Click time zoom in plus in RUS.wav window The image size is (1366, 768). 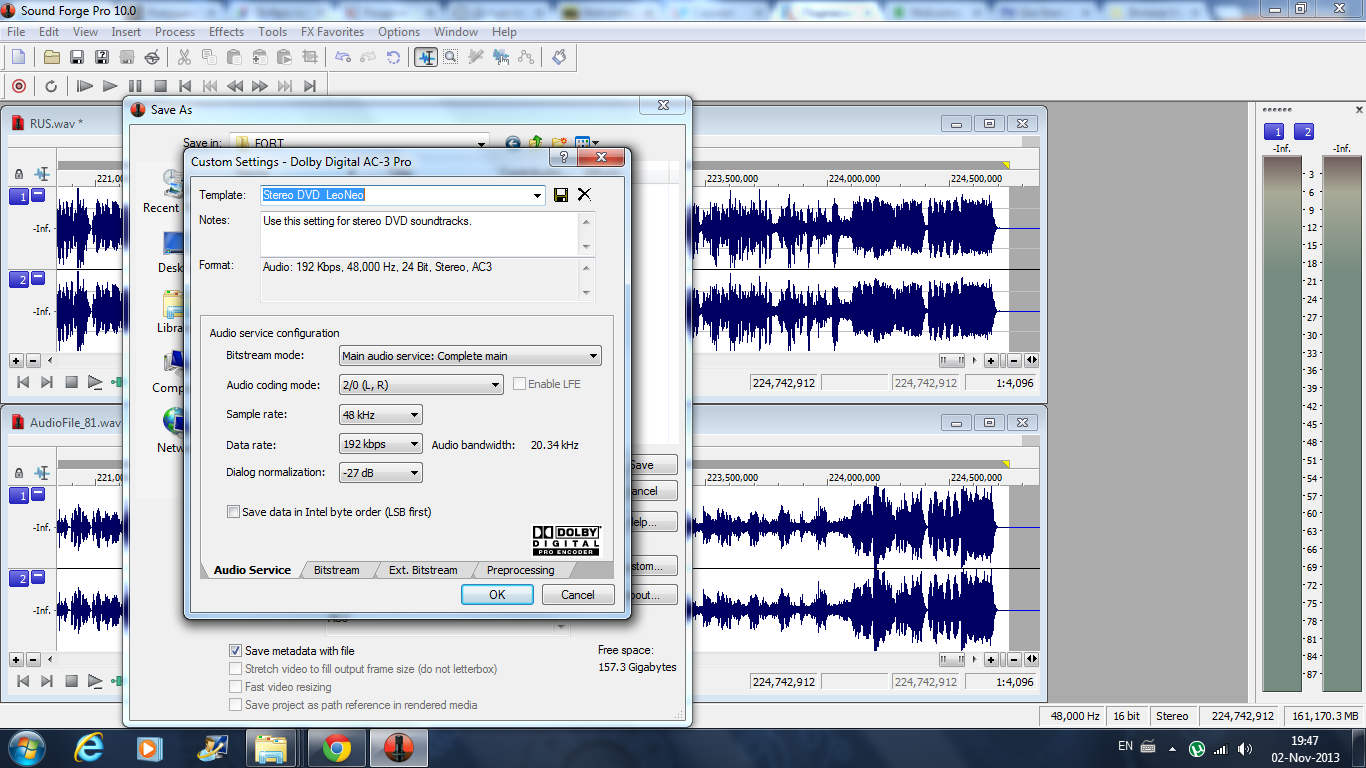point(991,360)
